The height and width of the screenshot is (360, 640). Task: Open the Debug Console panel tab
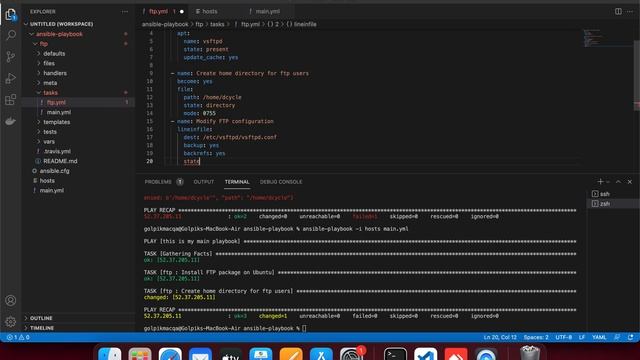pyautogui.click(x=281, y=182)
